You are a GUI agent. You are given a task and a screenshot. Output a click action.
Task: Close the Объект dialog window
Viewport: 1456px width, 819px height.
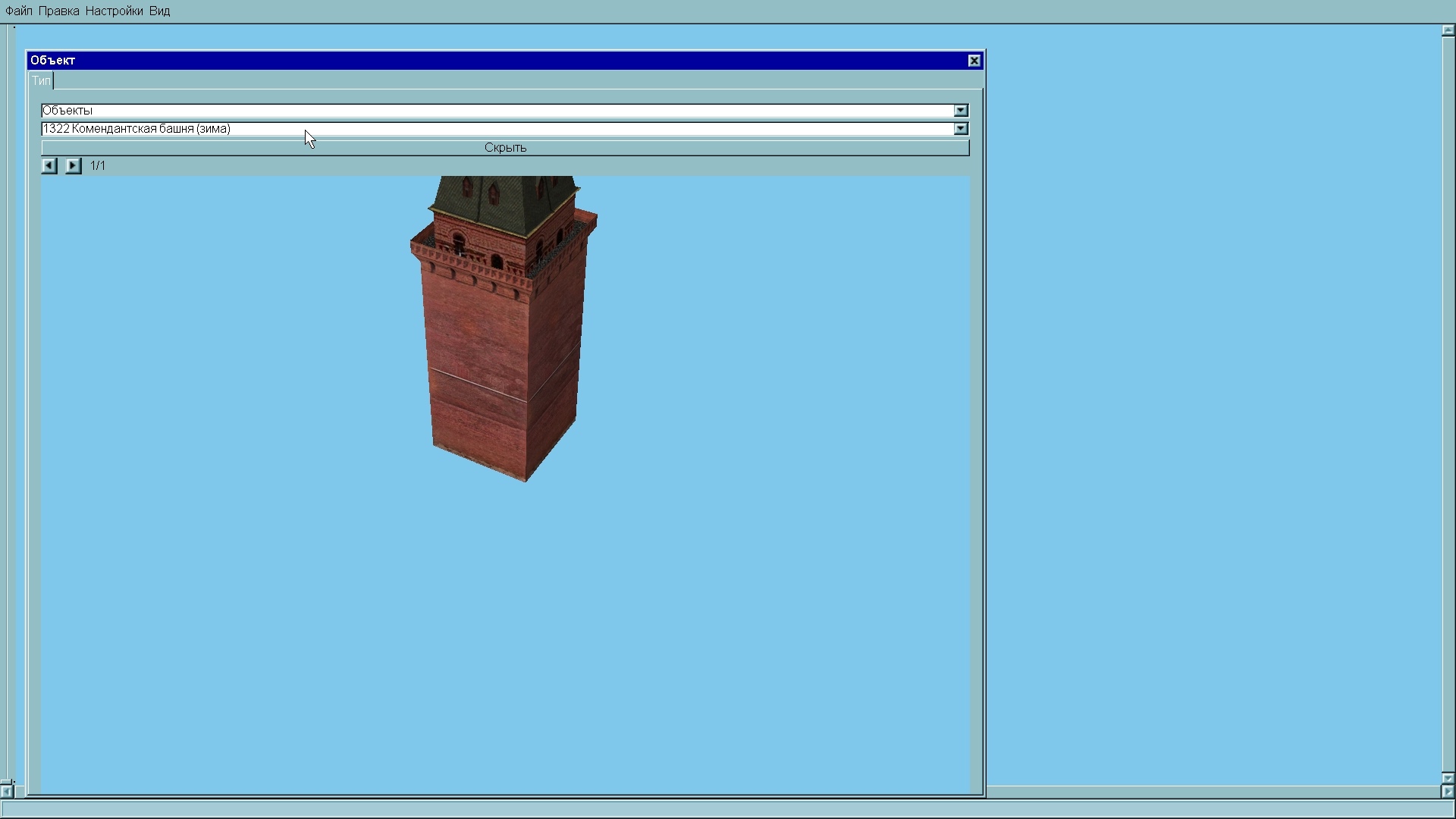[x=974, y=61]
